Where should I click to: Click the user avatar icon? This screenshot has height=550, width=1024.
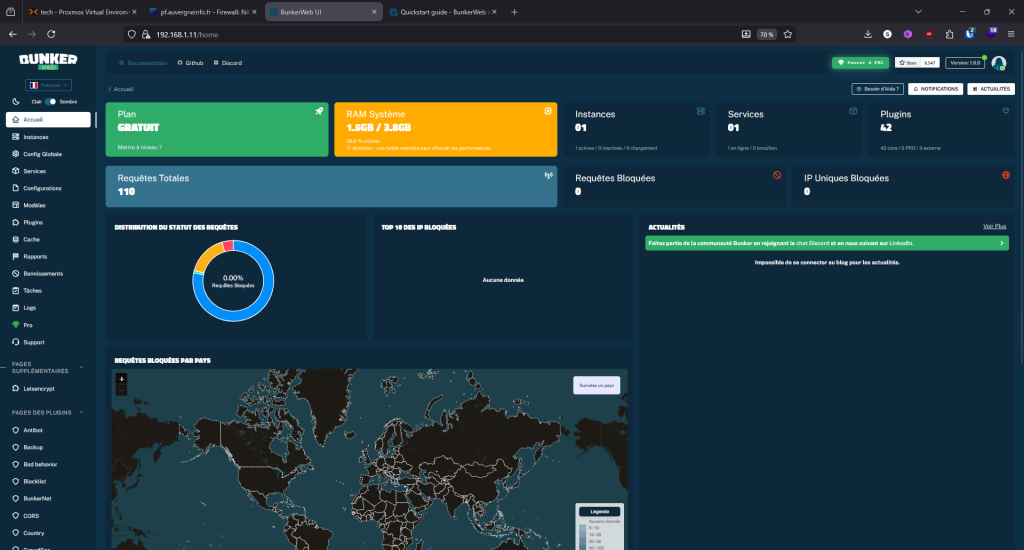click(999, 63)
